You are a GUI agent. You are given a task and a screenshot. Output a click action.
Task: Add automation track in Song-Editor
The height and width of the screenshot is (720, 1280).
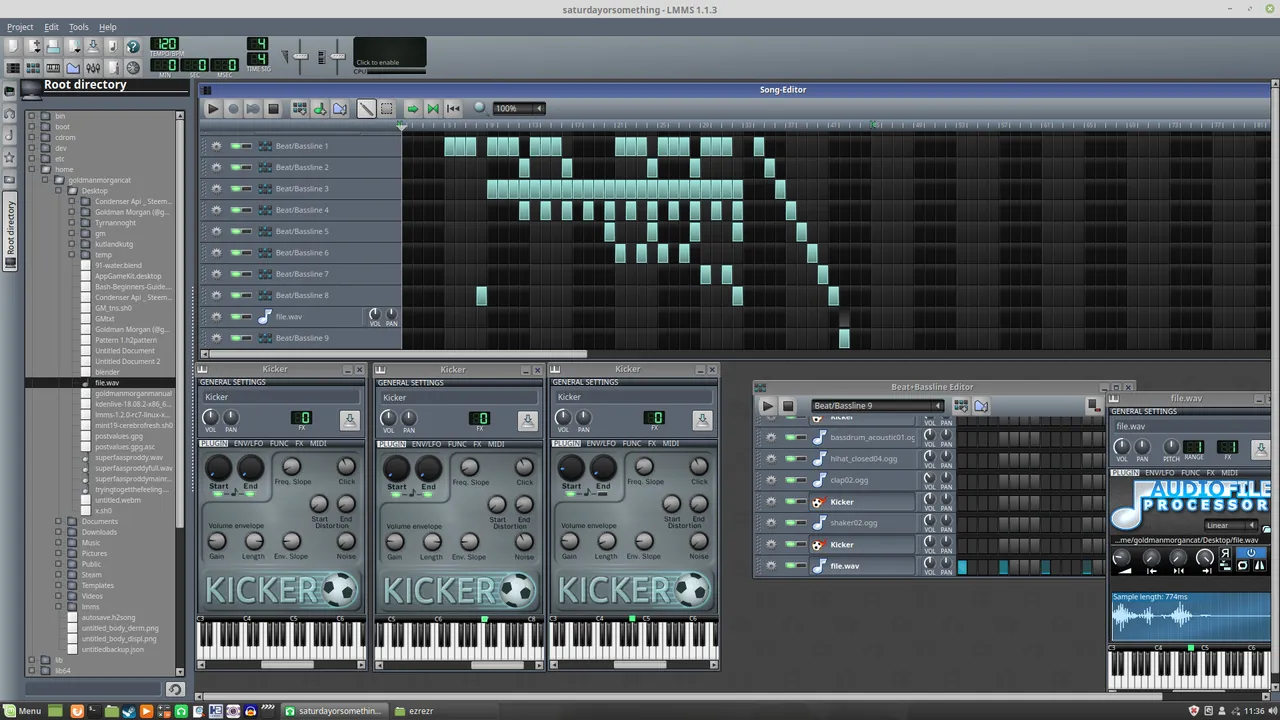coord(340,108)
